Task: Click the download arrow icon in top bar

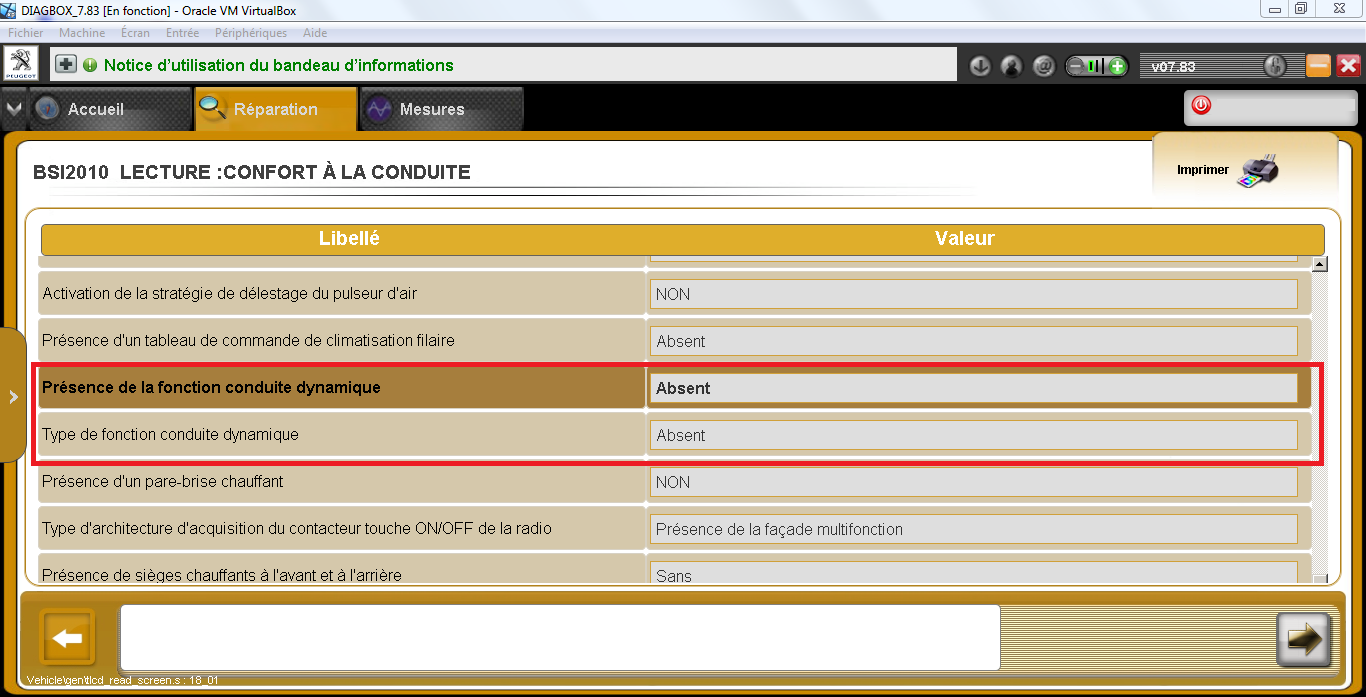Action: pos(980,67)
